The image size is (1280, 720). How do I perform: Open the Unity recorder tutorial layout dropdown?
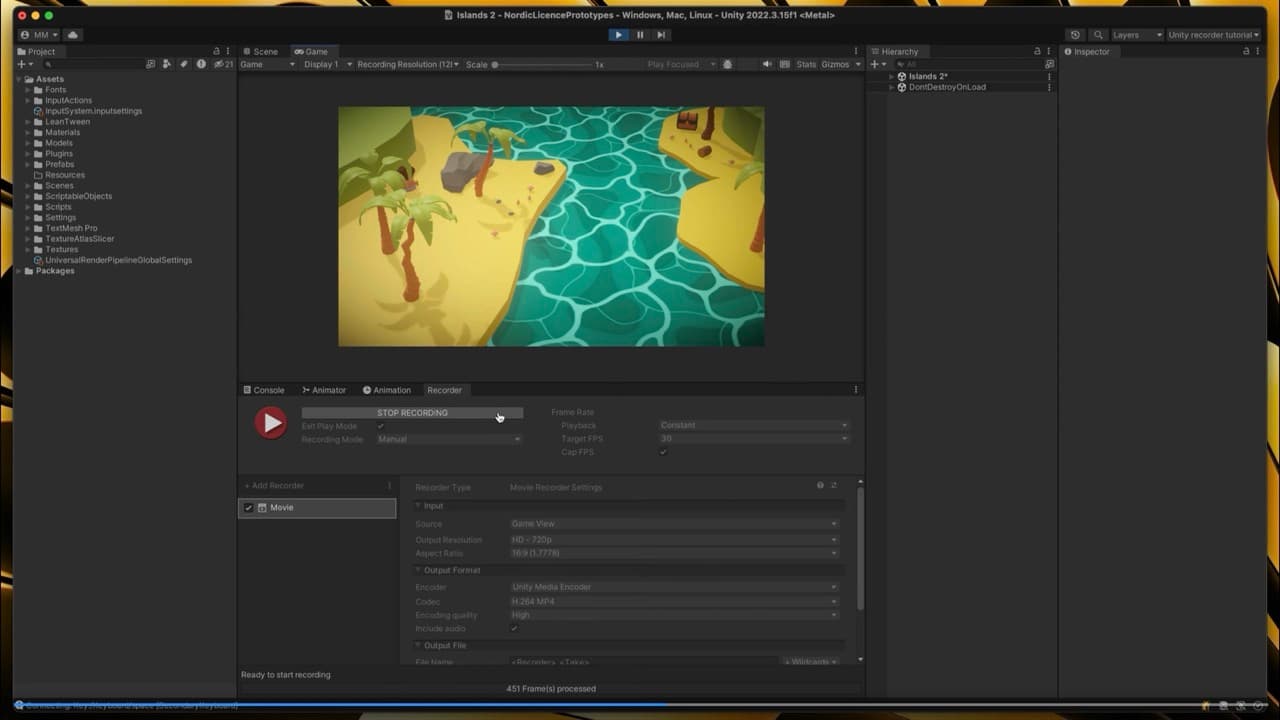pyautogui.click(x=1213, y=35)
